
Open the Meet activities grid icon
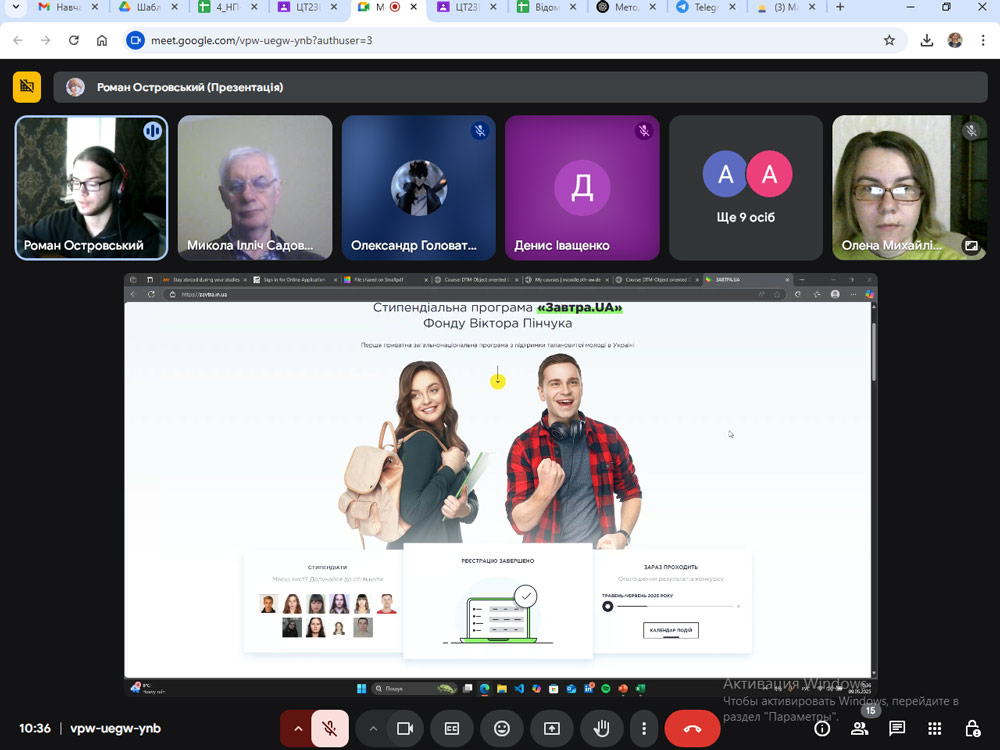coord(934,729)
